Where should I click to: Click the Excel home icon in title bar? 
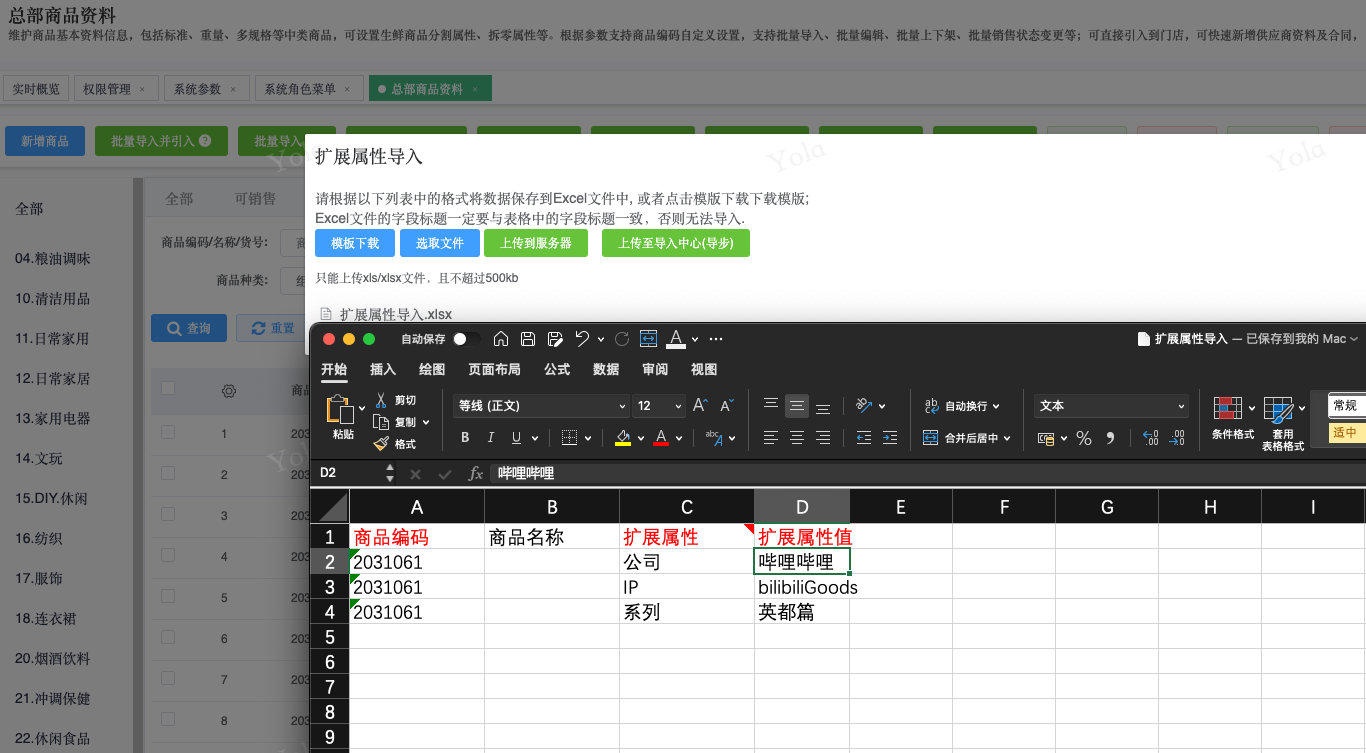click(501, 339)
